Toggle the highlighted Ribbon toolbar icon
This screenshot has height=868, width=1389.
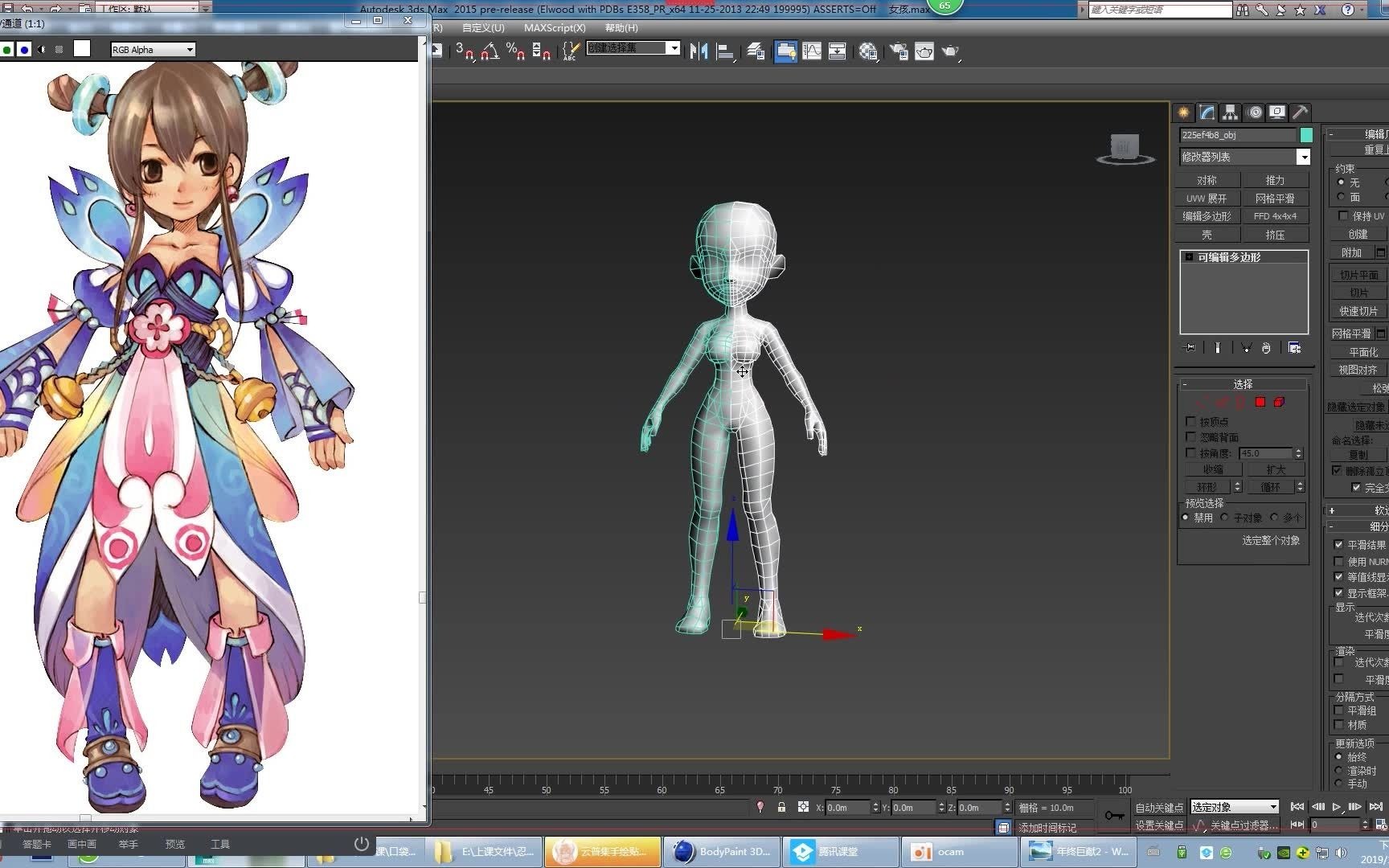click(785, 51)
